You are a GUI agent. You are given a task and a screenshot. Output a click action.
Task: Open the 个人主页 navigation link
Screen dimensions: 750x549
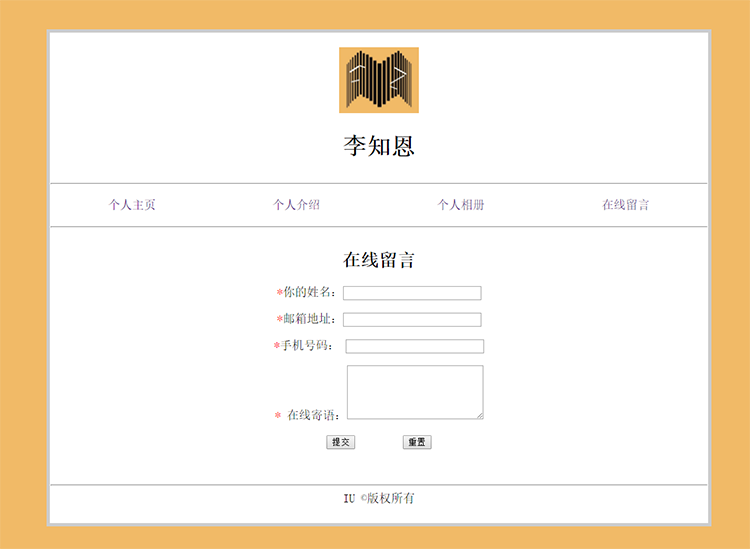point(132,205)
